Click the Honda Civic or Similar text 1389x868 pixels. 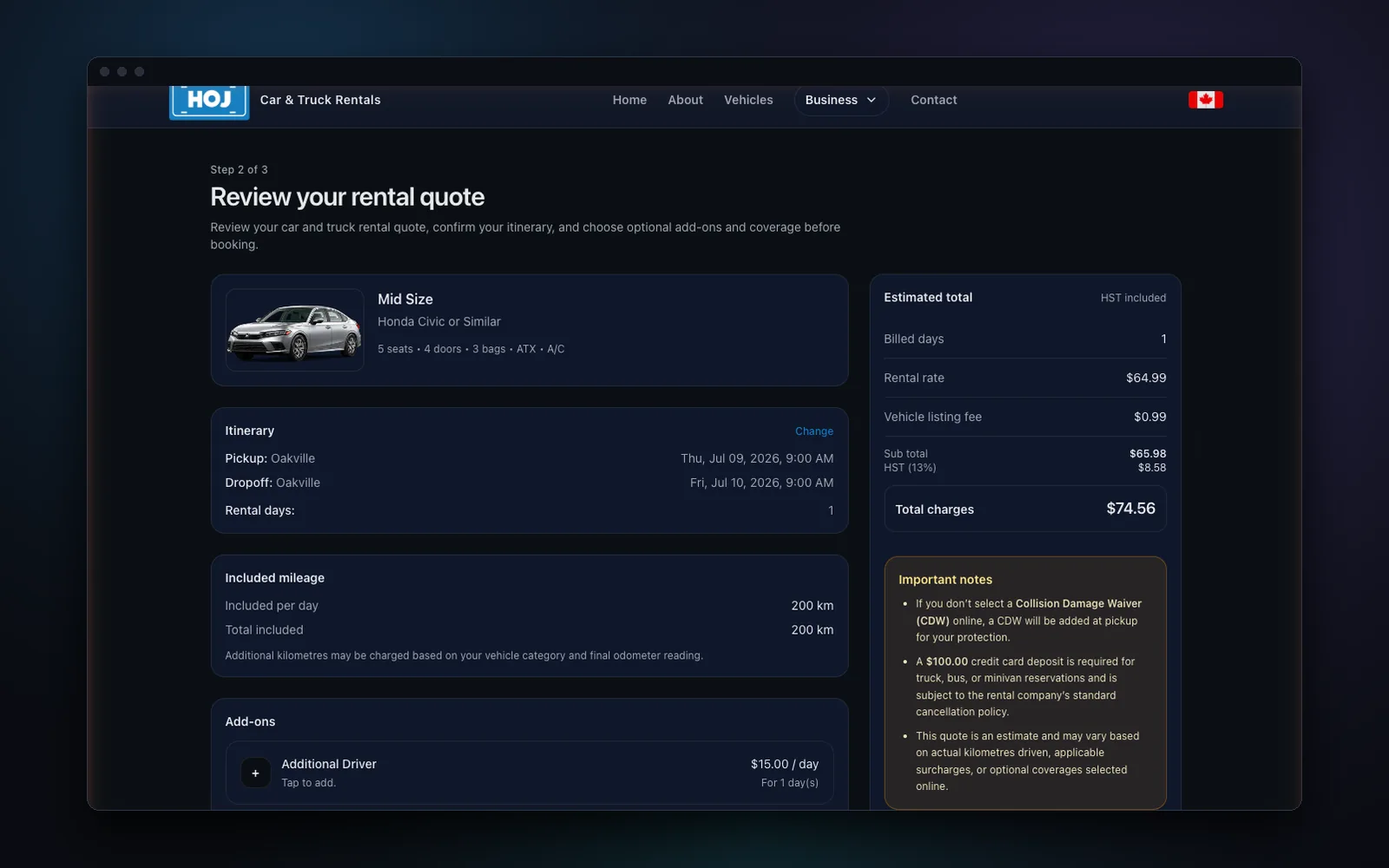click(439, 321)
